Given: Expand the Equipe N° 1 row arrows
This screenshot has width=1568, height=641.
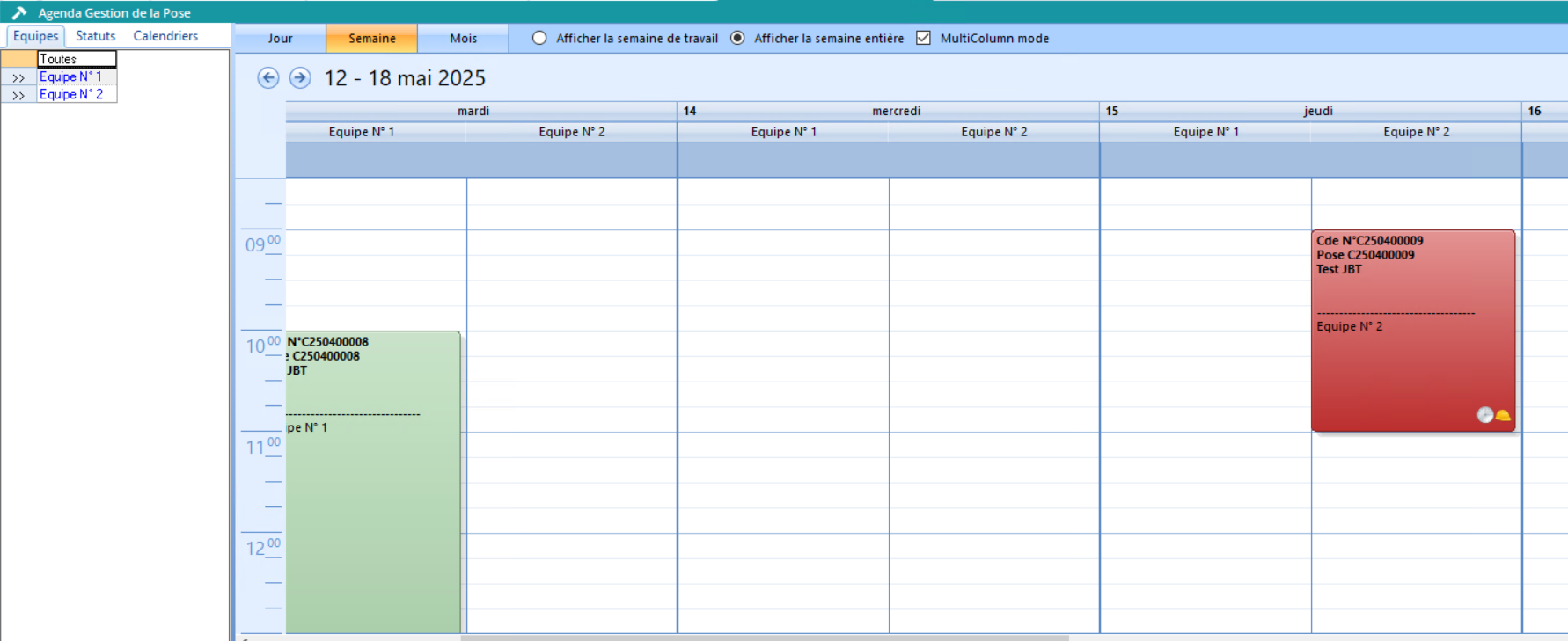Looking at the screenshot, I should (18, 77).
